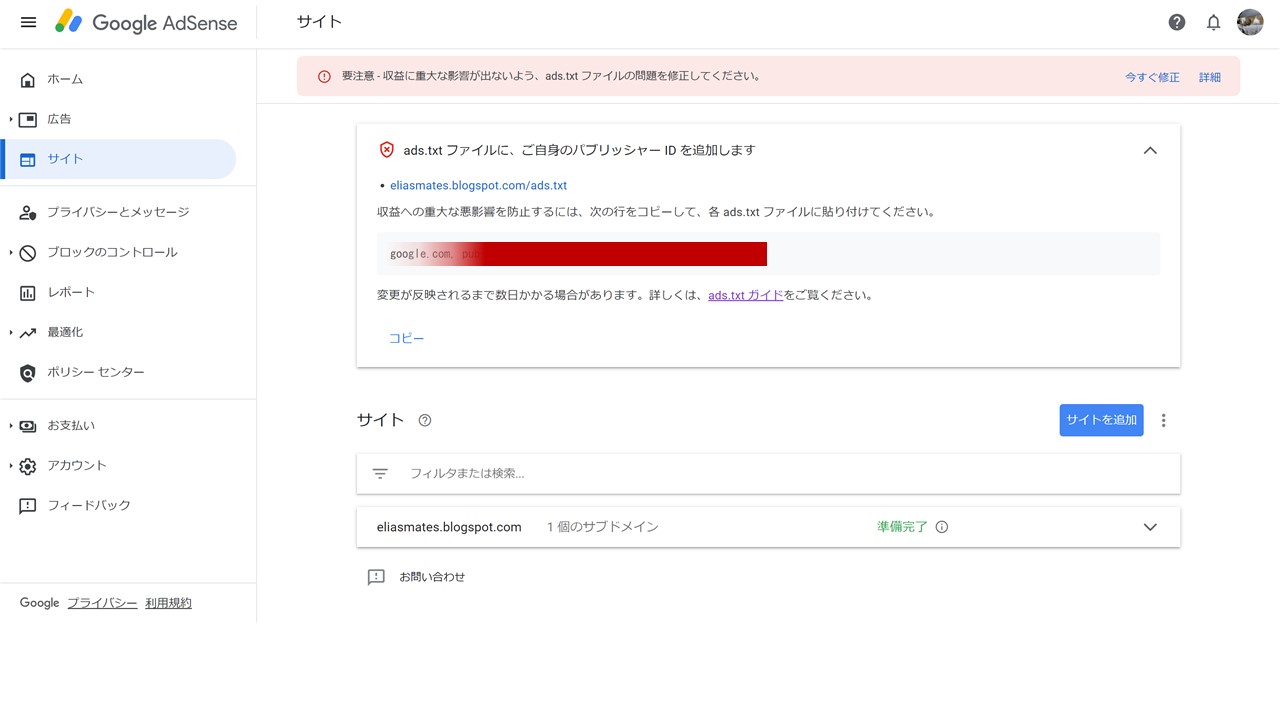Click 1 個のサブドメイン text

(x=603, y=527)
